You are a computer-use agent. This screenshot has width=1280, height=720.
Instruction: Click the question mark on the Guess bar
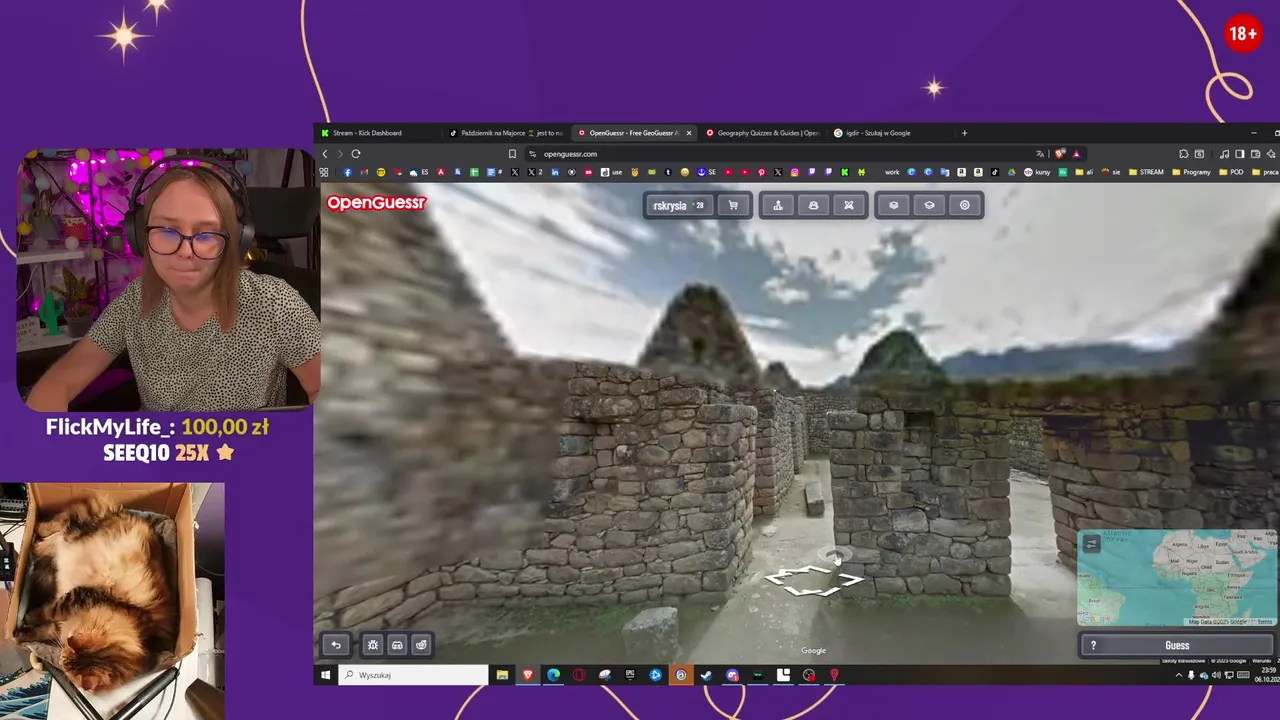[x=1093, y=645]
